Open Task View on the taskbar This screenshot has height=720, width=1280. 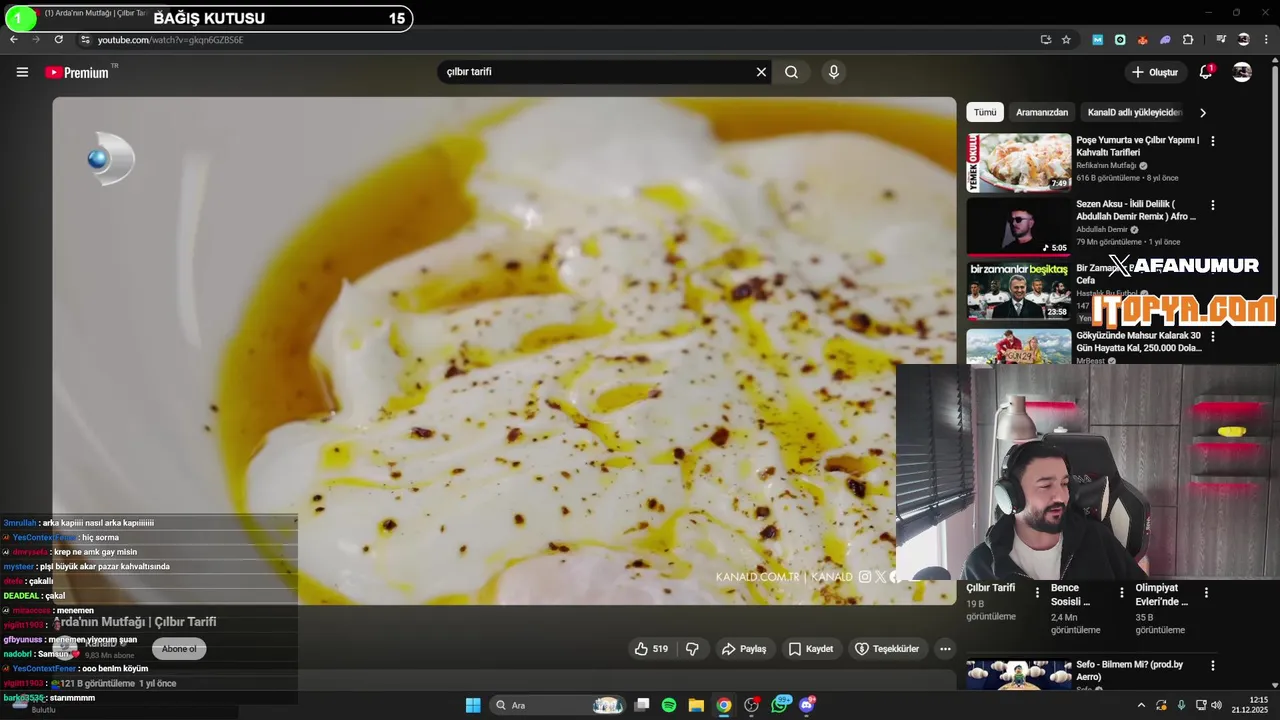642,705
